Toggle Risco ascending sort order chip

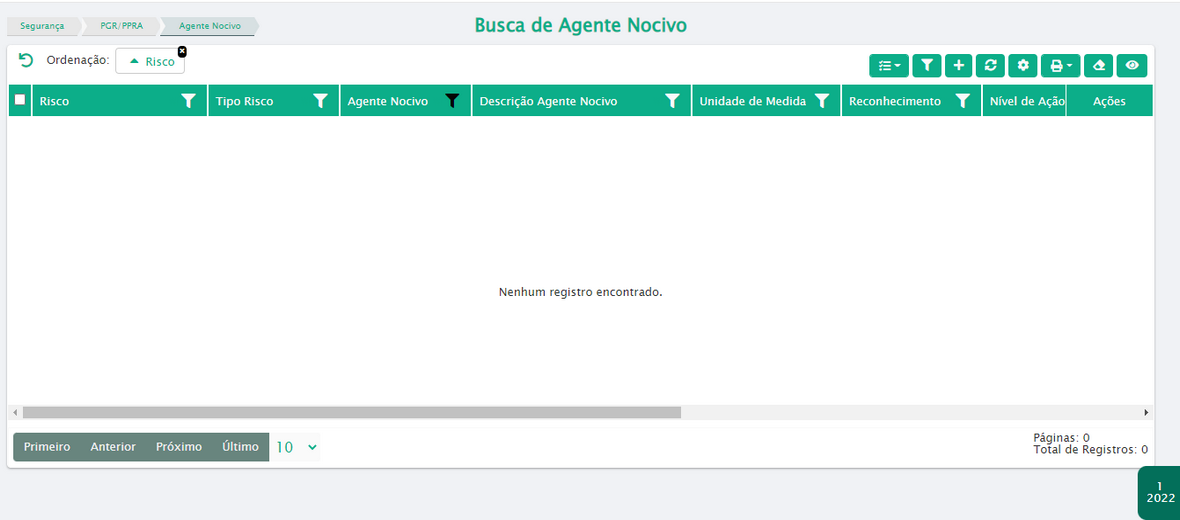point(151,62)
